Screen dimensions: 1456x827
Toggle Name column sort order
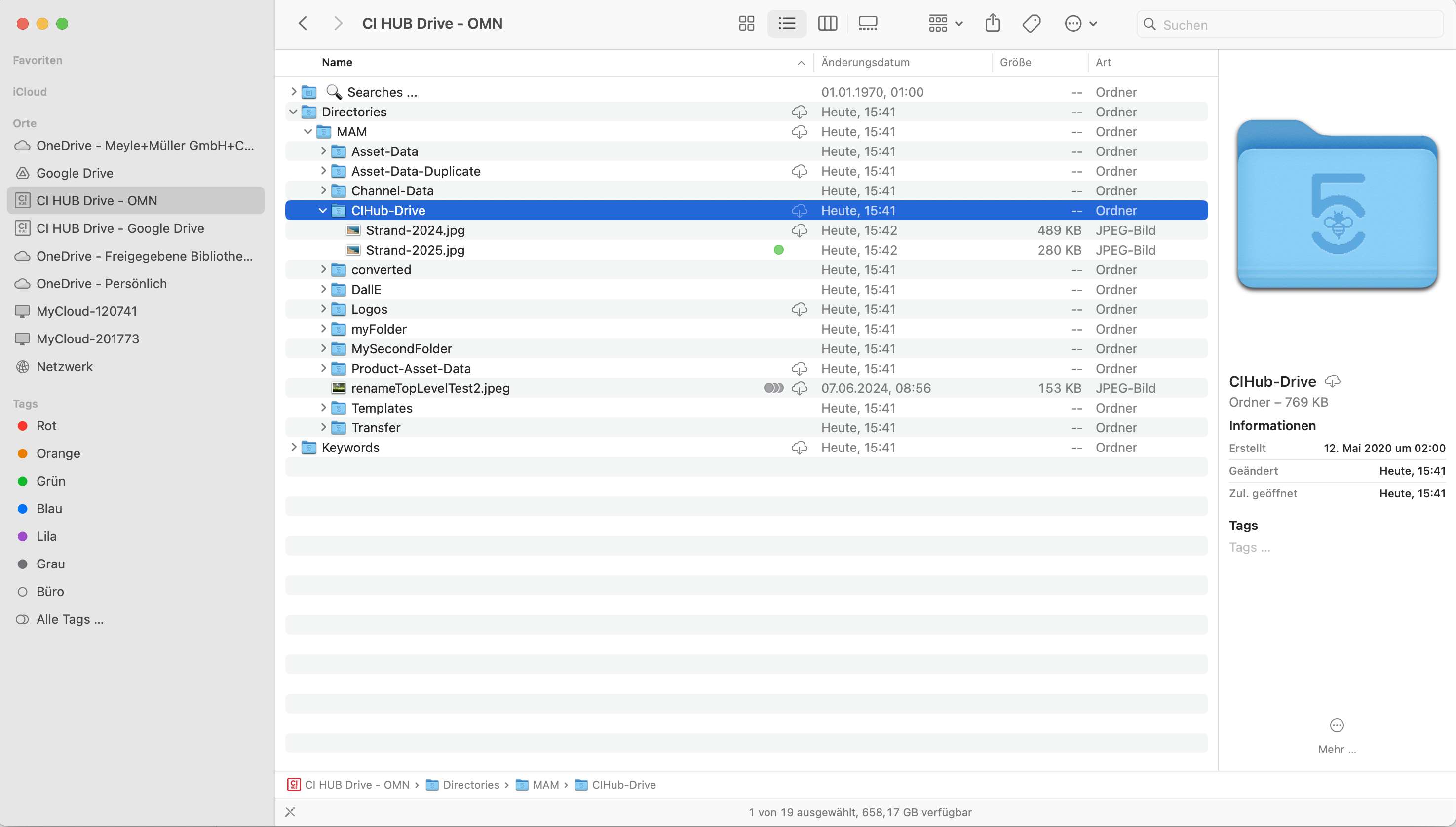[x=801, y=63]
